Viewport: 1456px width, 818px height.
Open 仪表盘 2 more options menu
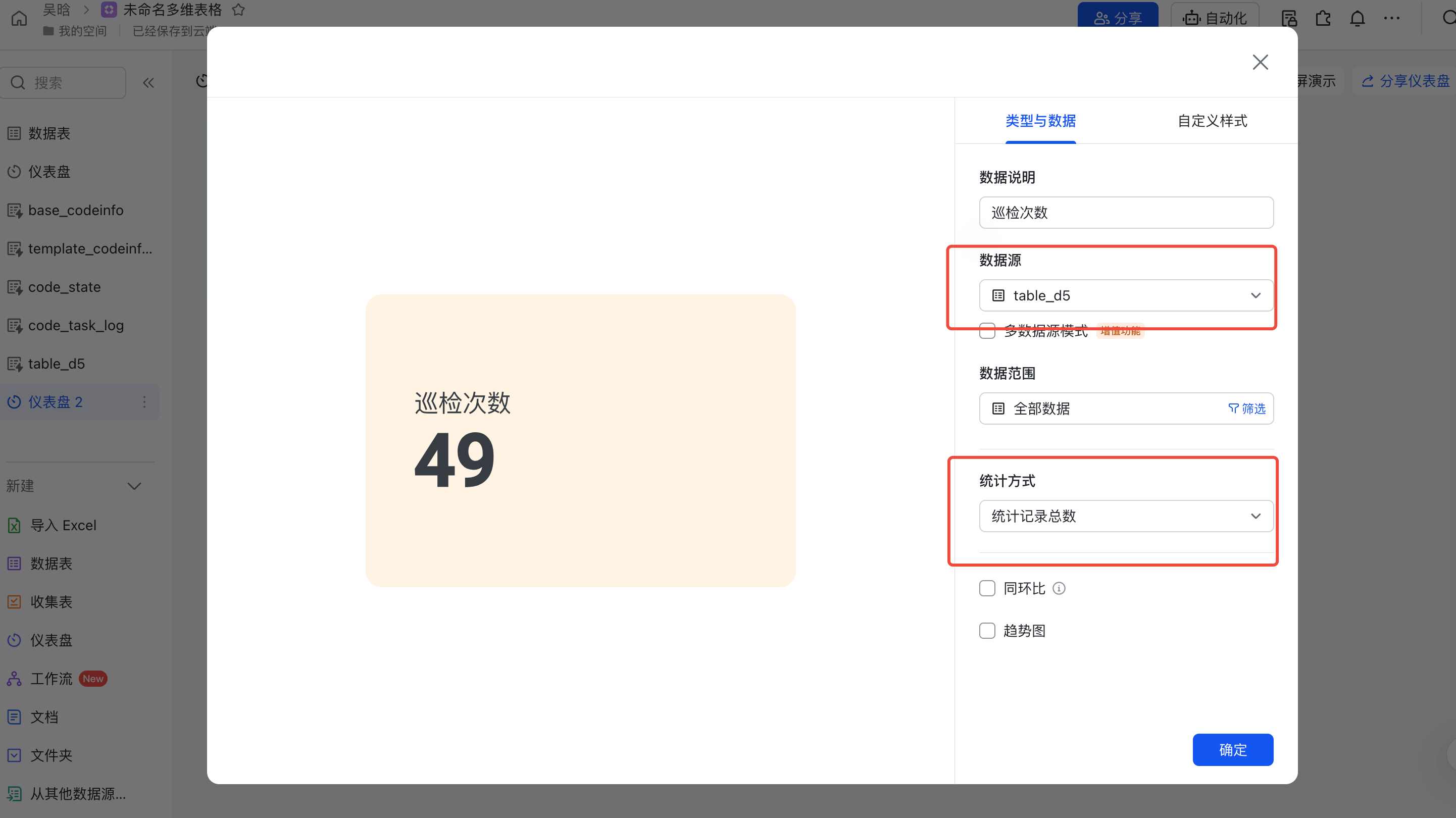pos(144,402)
